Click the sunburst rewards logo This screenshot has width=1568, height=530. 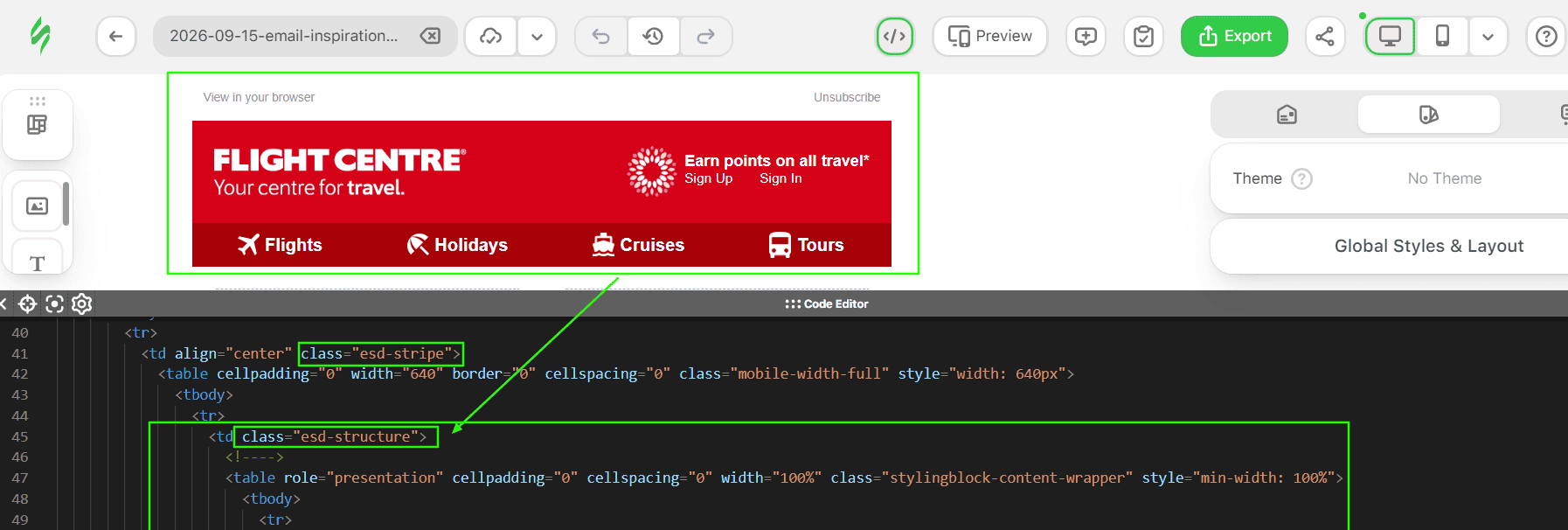pyautogui.click(x=652, y=171)
